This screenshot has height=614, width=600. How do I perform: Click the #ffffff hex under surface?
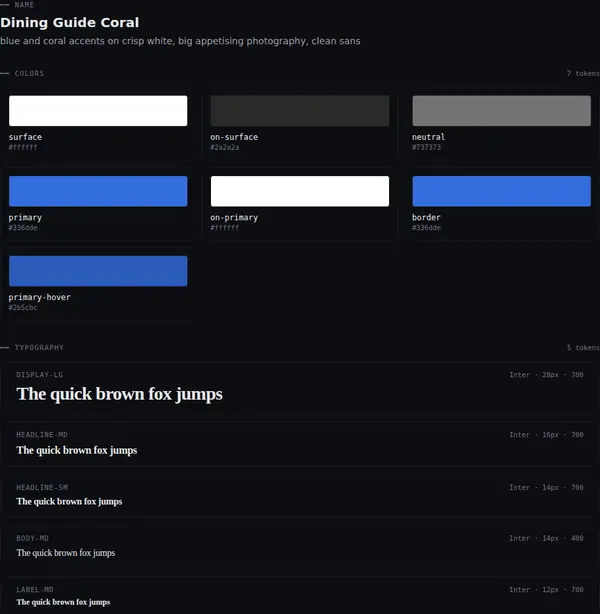(23, 148)
